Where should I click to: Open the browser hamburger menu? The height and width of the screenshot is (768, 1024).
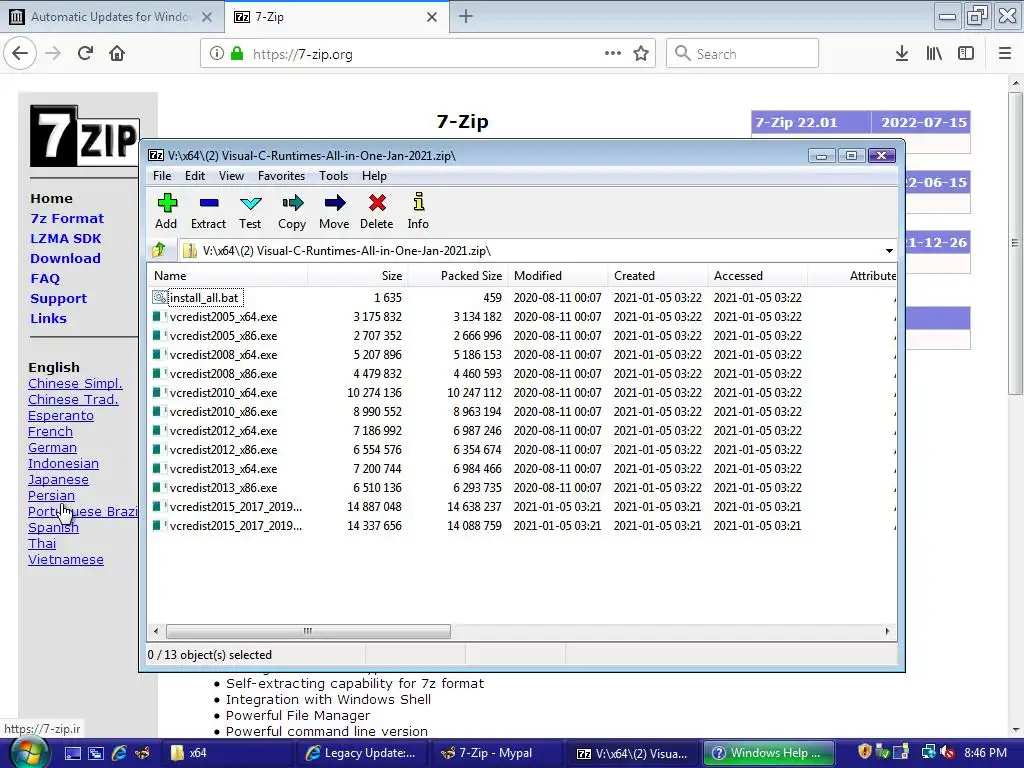click(1005, 54)
